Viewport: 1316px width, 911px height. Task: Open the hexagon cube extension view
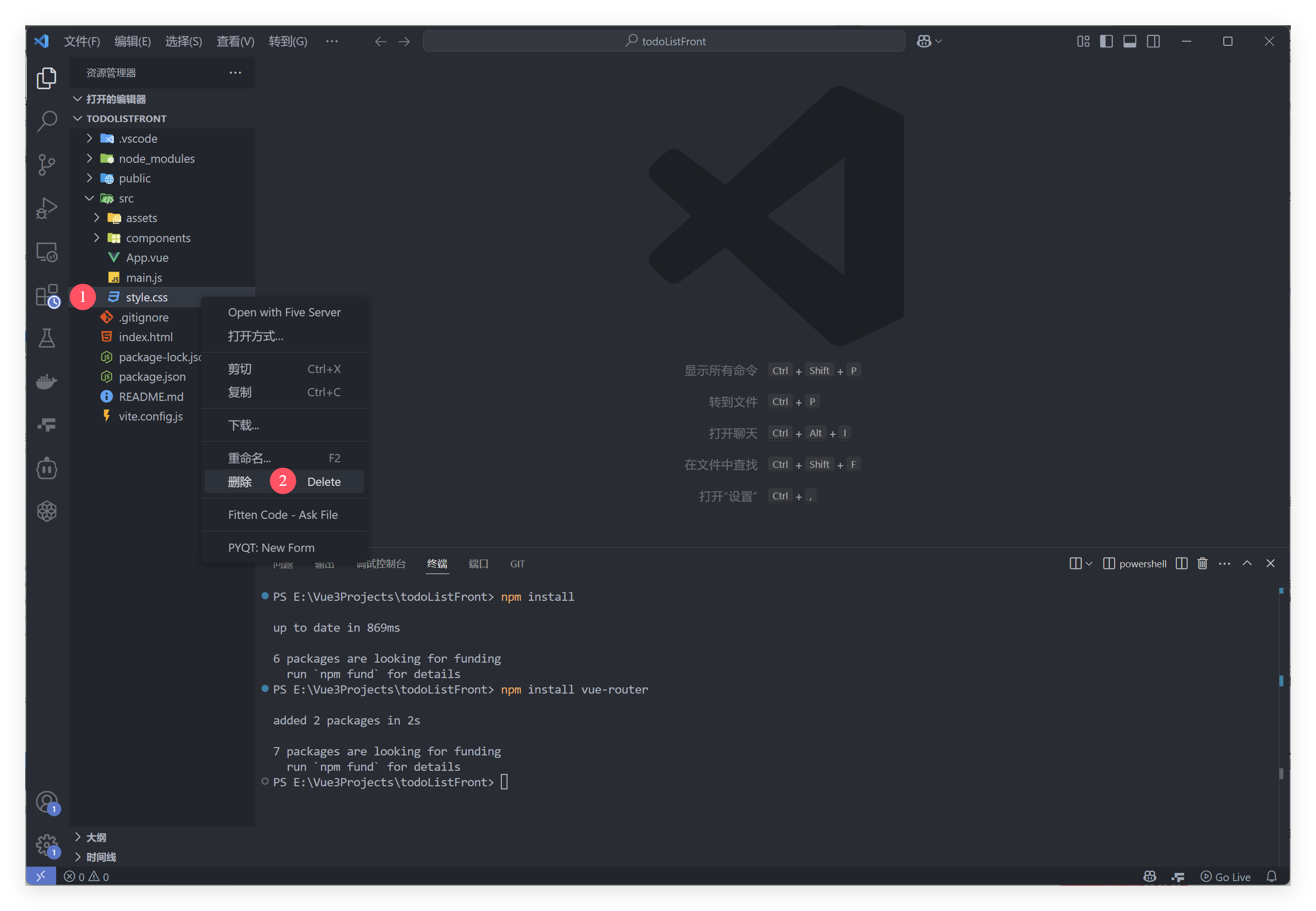click(x=47, y=512)
